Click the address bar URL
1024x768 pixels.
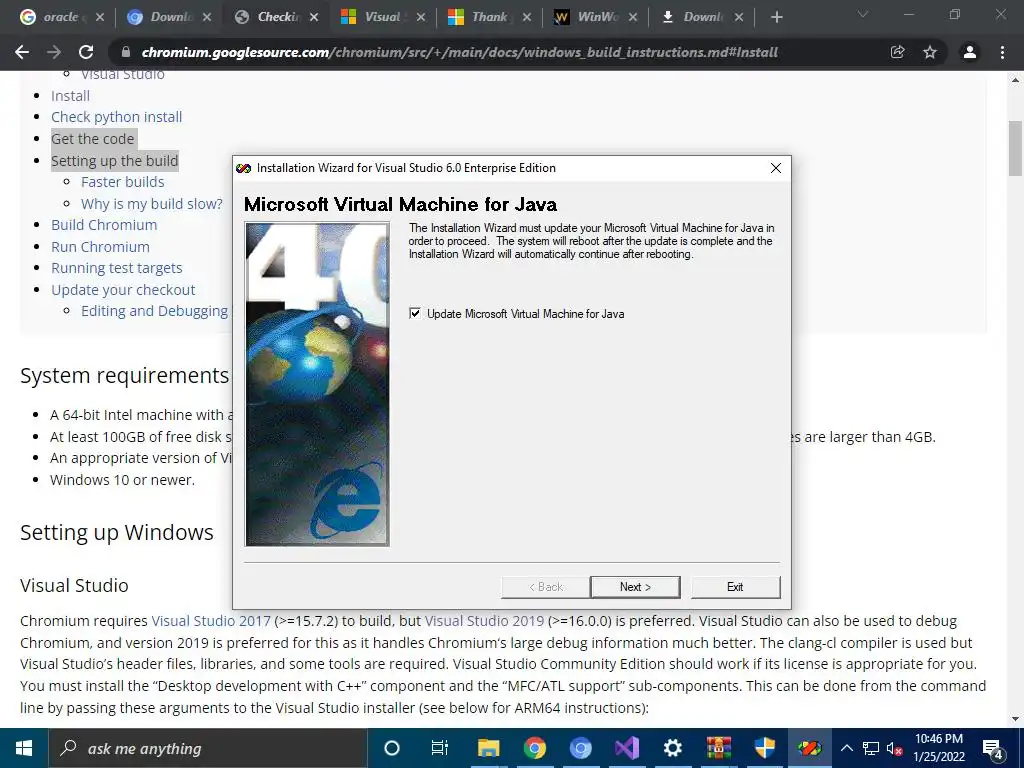(459, 52)
